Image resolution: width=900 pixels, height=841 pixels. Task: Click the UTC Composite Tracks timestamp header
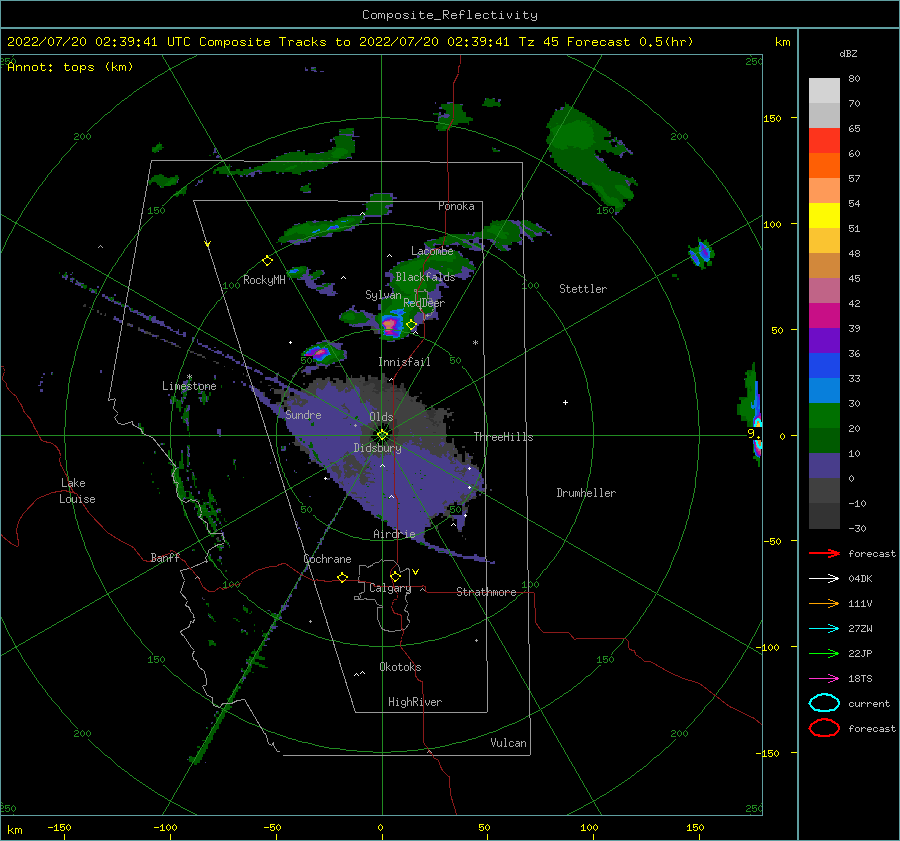(350, 42)
